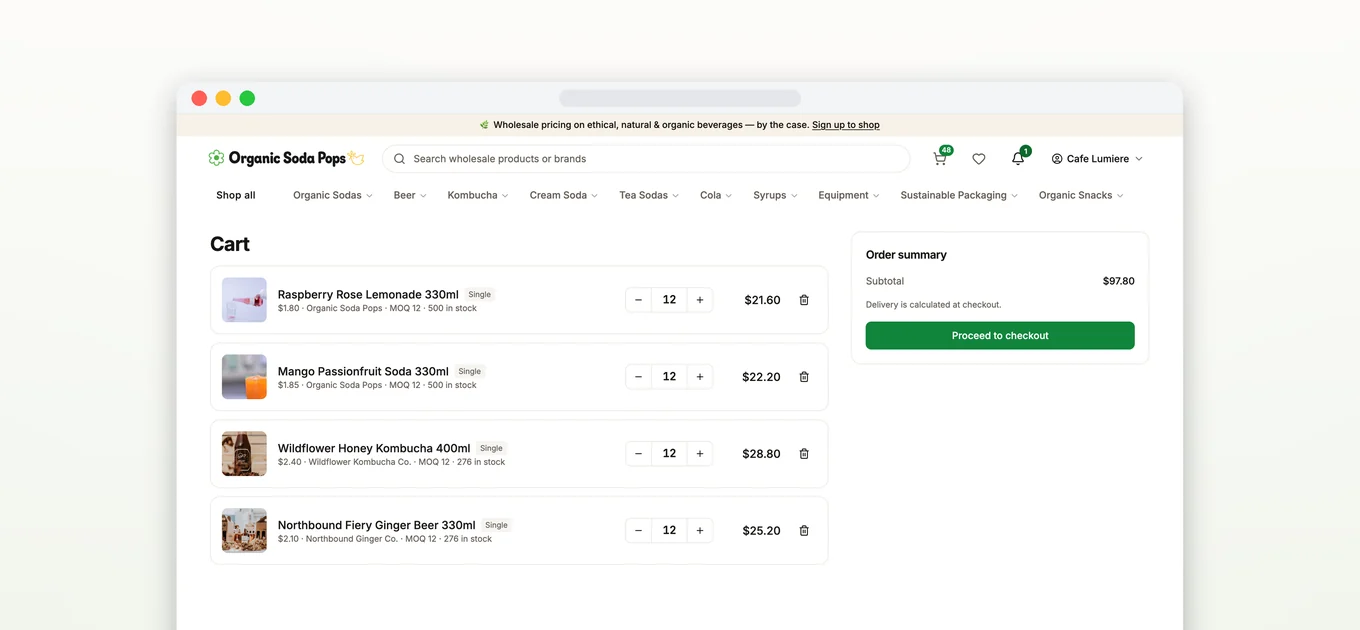Open the Tea Sodas dropdown
1360x630 pixels.
pyautogui.click(x=649, y=195)
